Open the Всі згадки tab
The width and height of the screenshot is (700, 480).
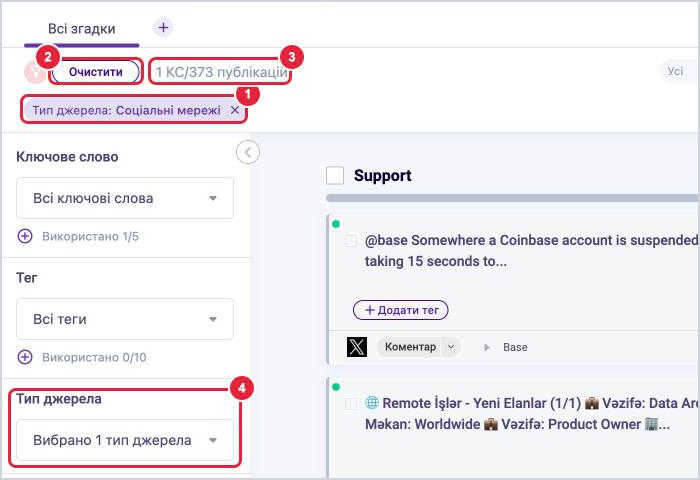click(x=82, y=29)
